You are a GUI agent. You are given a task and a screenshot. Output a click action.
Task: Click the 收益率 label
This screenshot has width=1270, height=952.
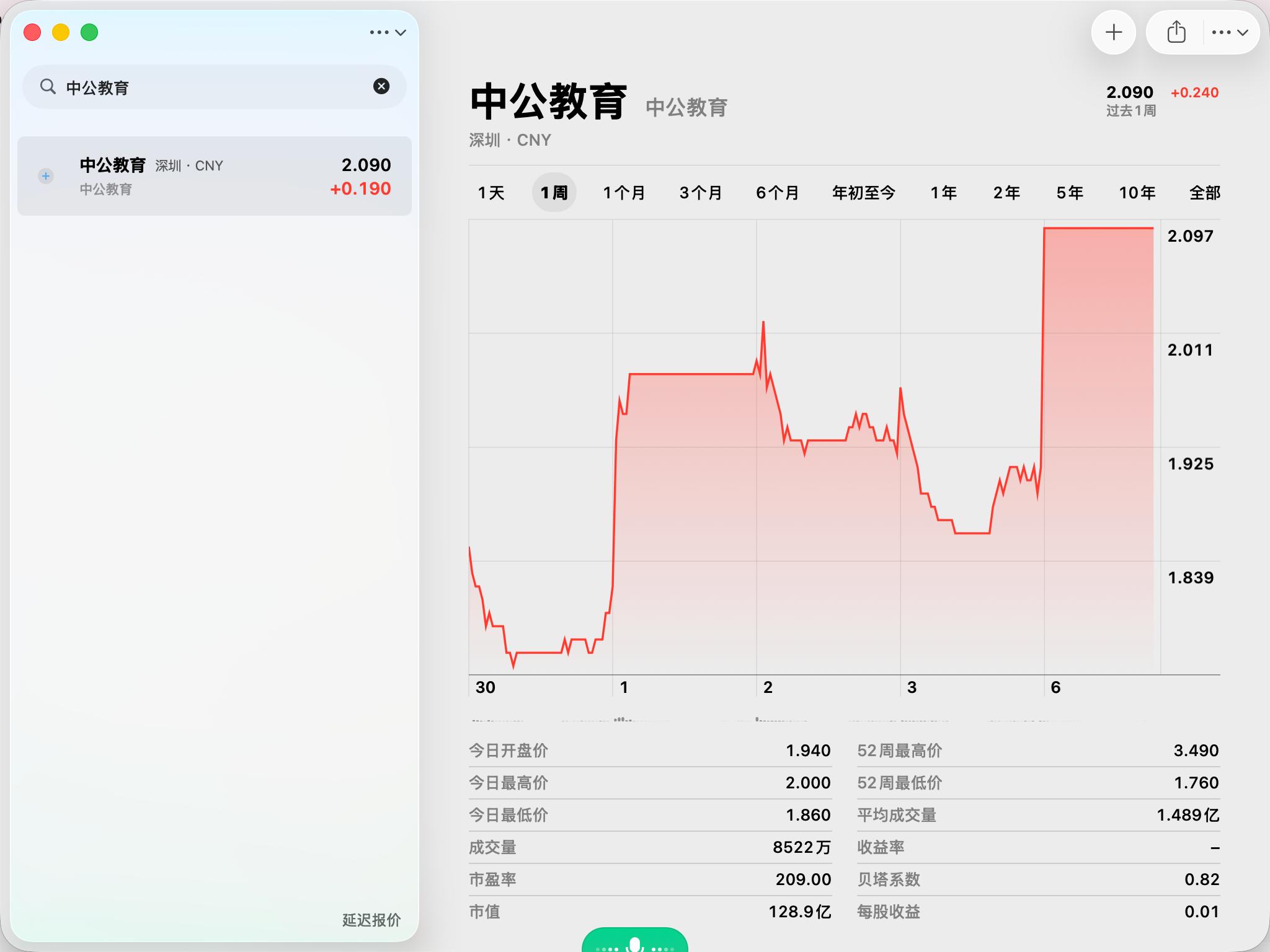tap(881, 847)
